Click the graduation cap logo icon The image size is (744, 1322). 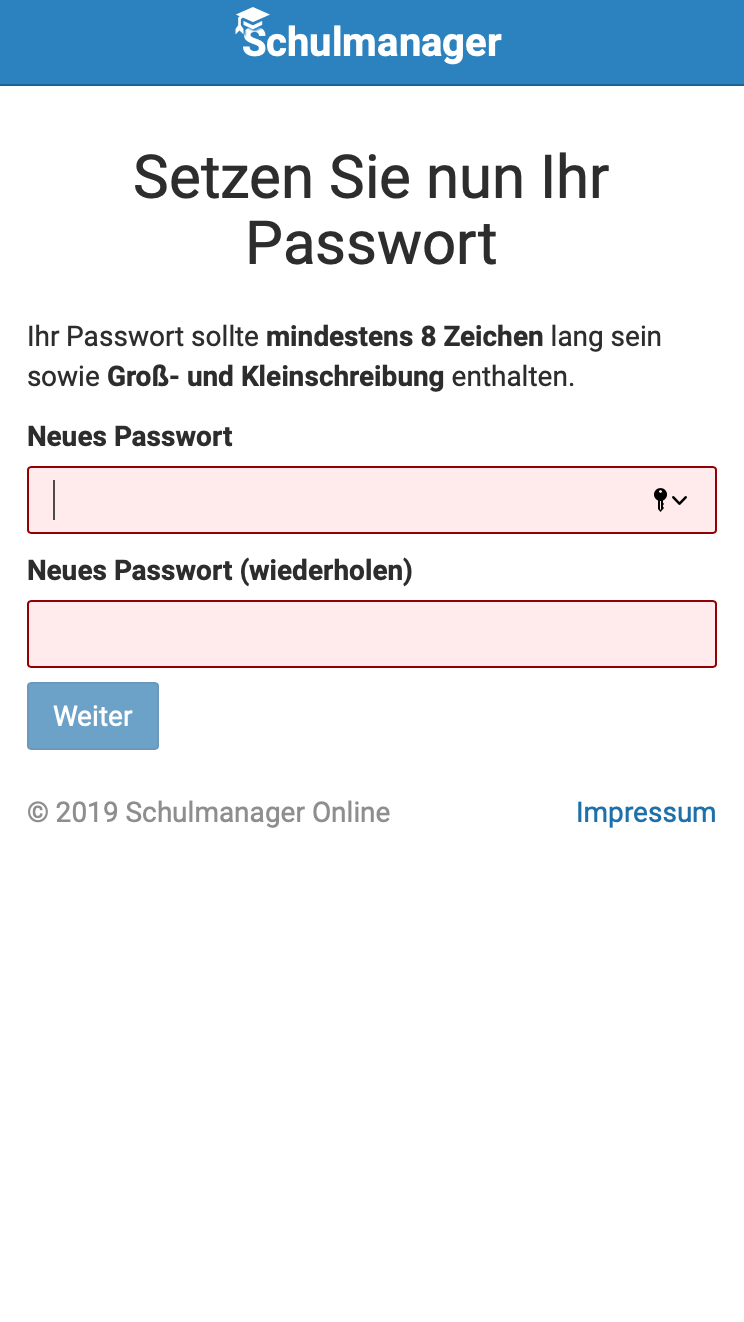click(252, 23)
